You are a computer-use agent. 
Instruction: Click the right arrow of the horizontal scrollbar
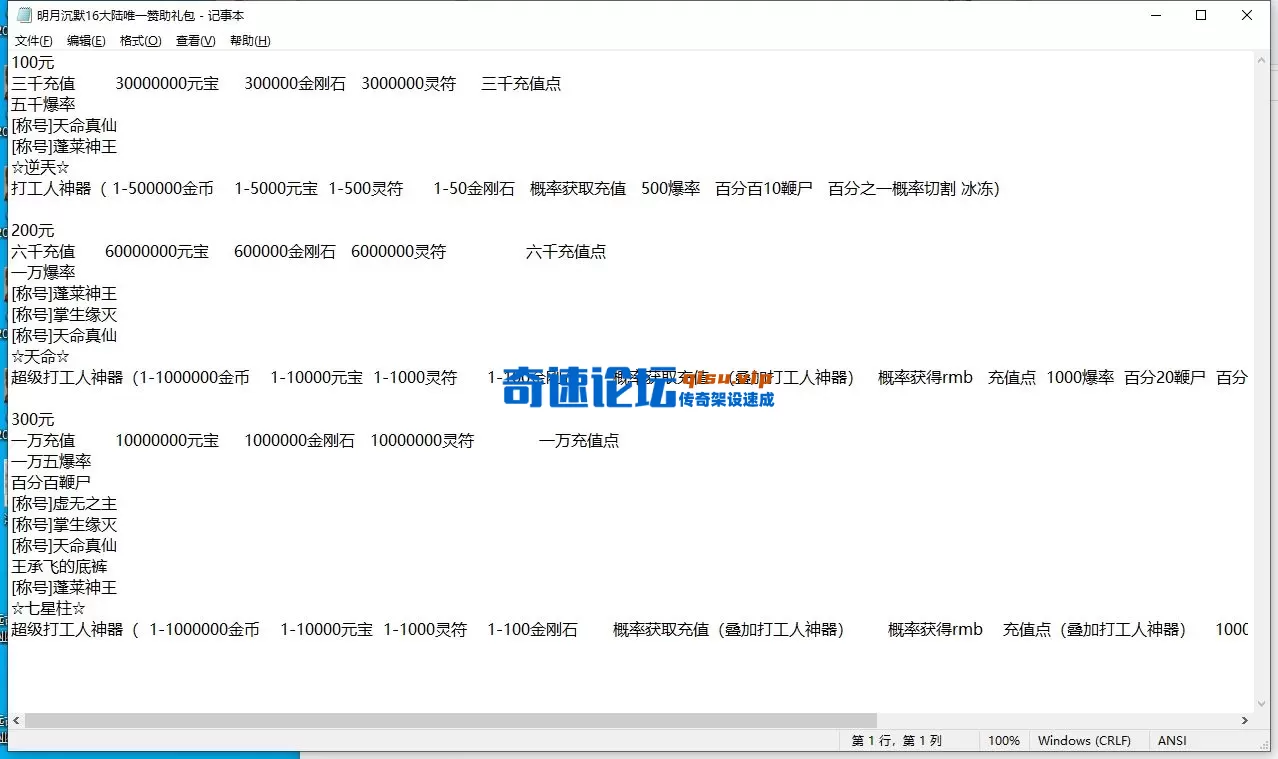(x=1245, y=720)
